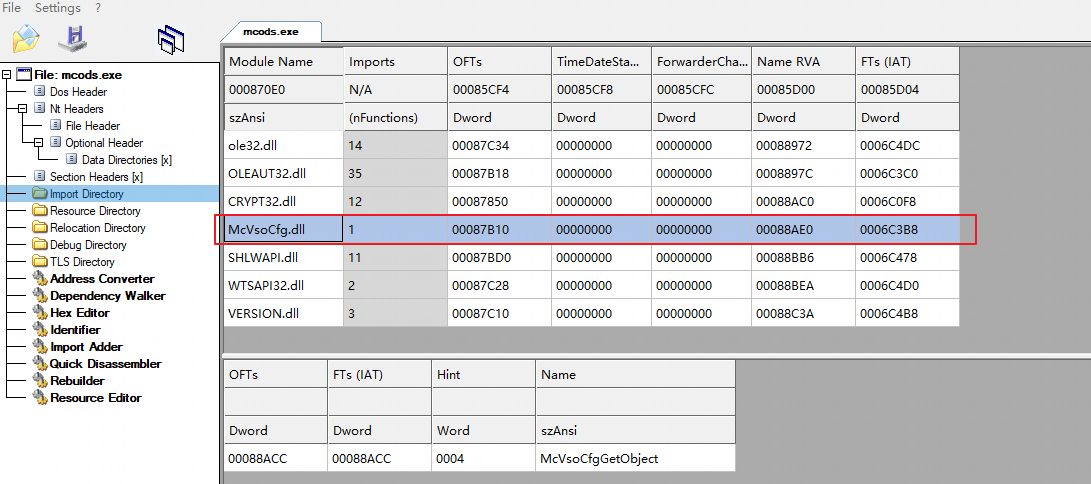This screenshot has width=1091, height=484.
Task: Select the VERSION.dll module row
Action: pos(591,313)
